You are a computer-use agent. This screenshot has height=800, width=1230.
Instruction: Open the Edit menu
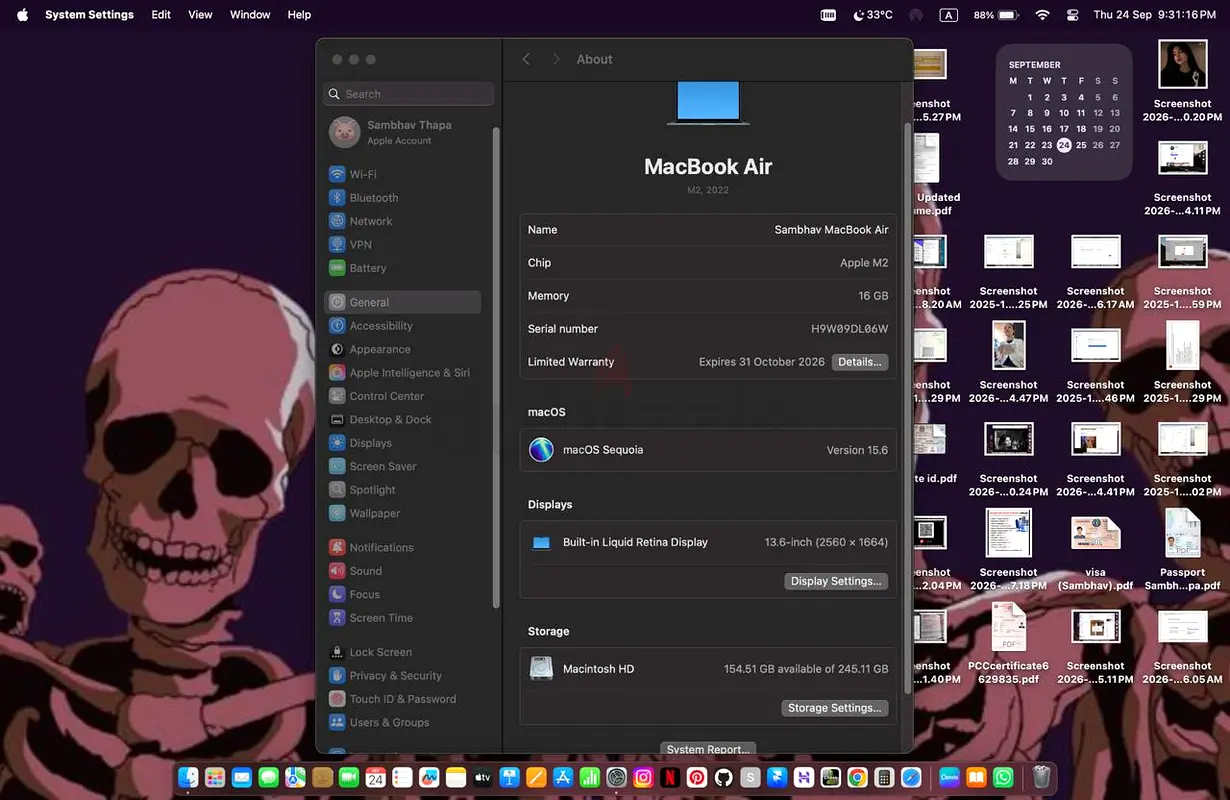161,15
